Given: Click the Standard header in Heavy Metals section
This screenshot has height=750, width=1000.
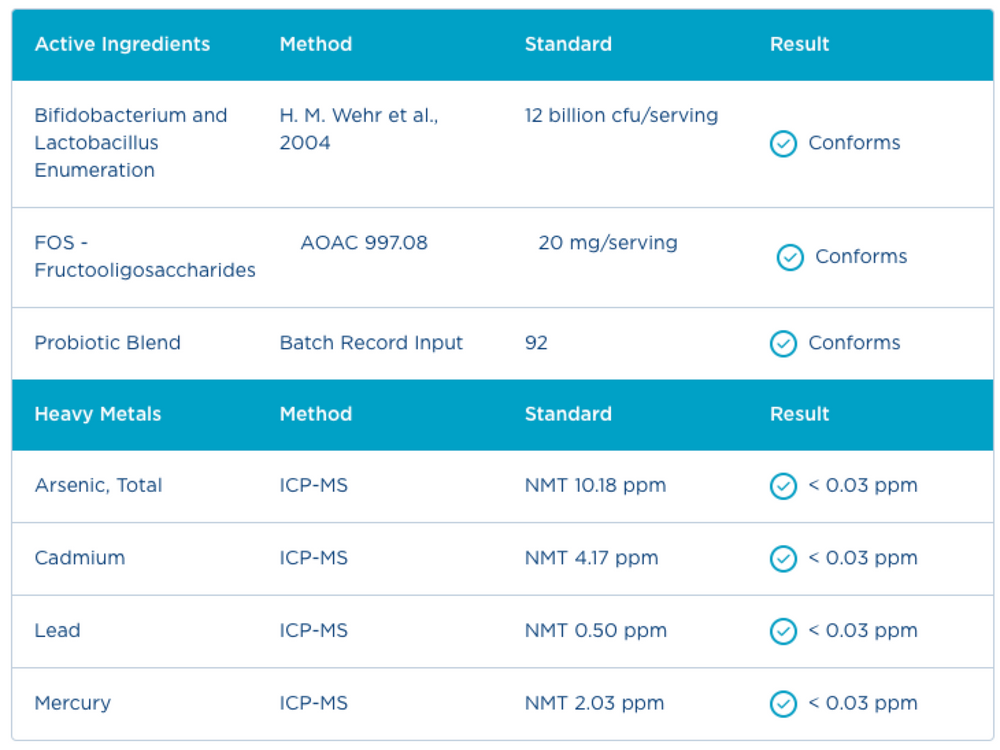Looking at the screenshot, I should tap(568, 414).
